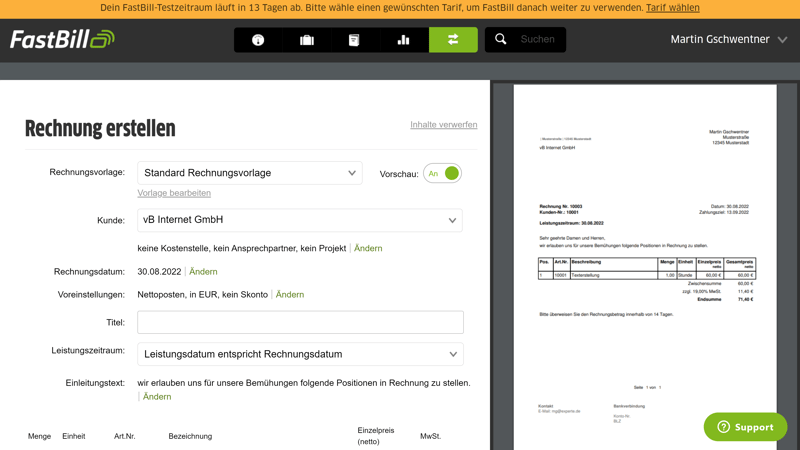
Task: Expand the Rechnungsvorlage dropdown
Action: (250, 173)
